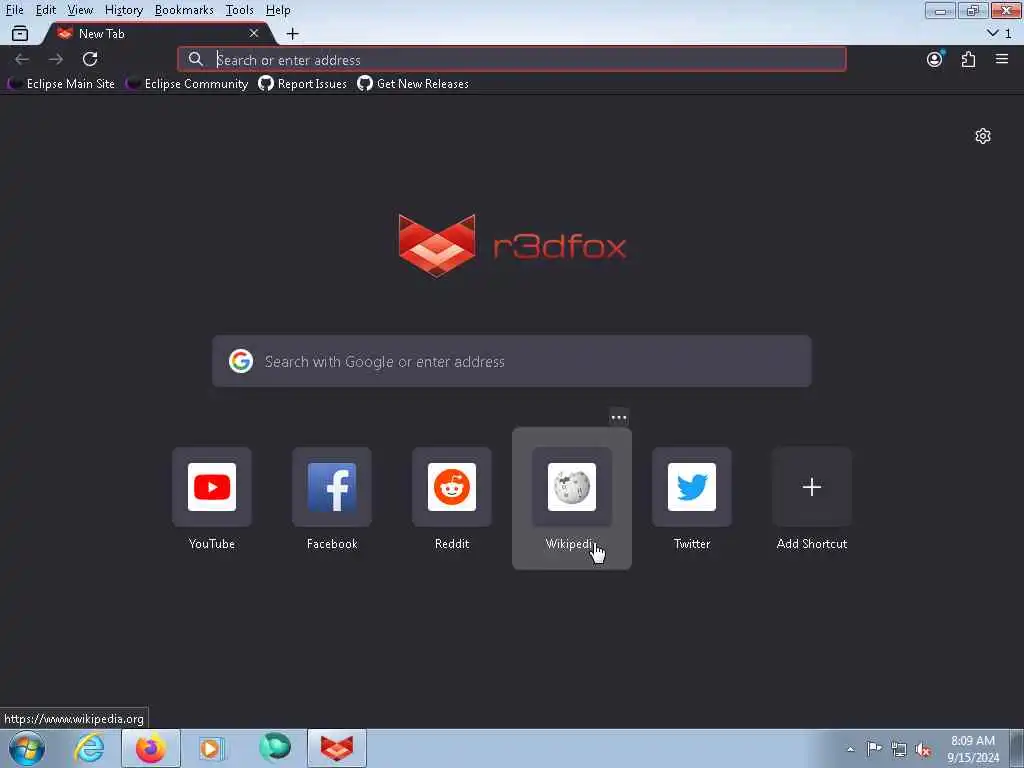Open the File menu
This screenshot has width=1024, height=768.
[14, 10]
